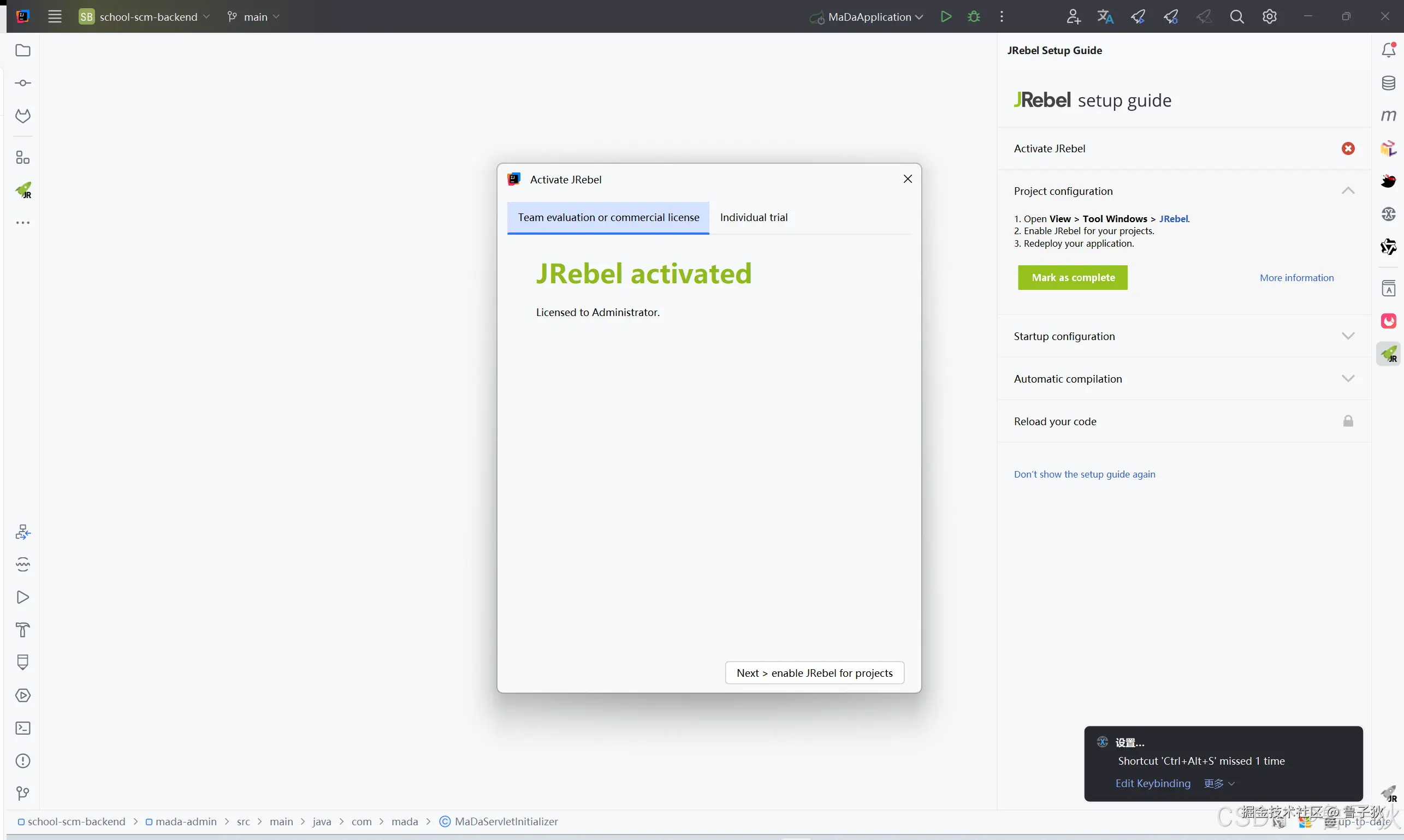Run MaDaApplication with green play button
This screenshot has width=1404, height=840.
pyautogui.click(x=946, y=16)
